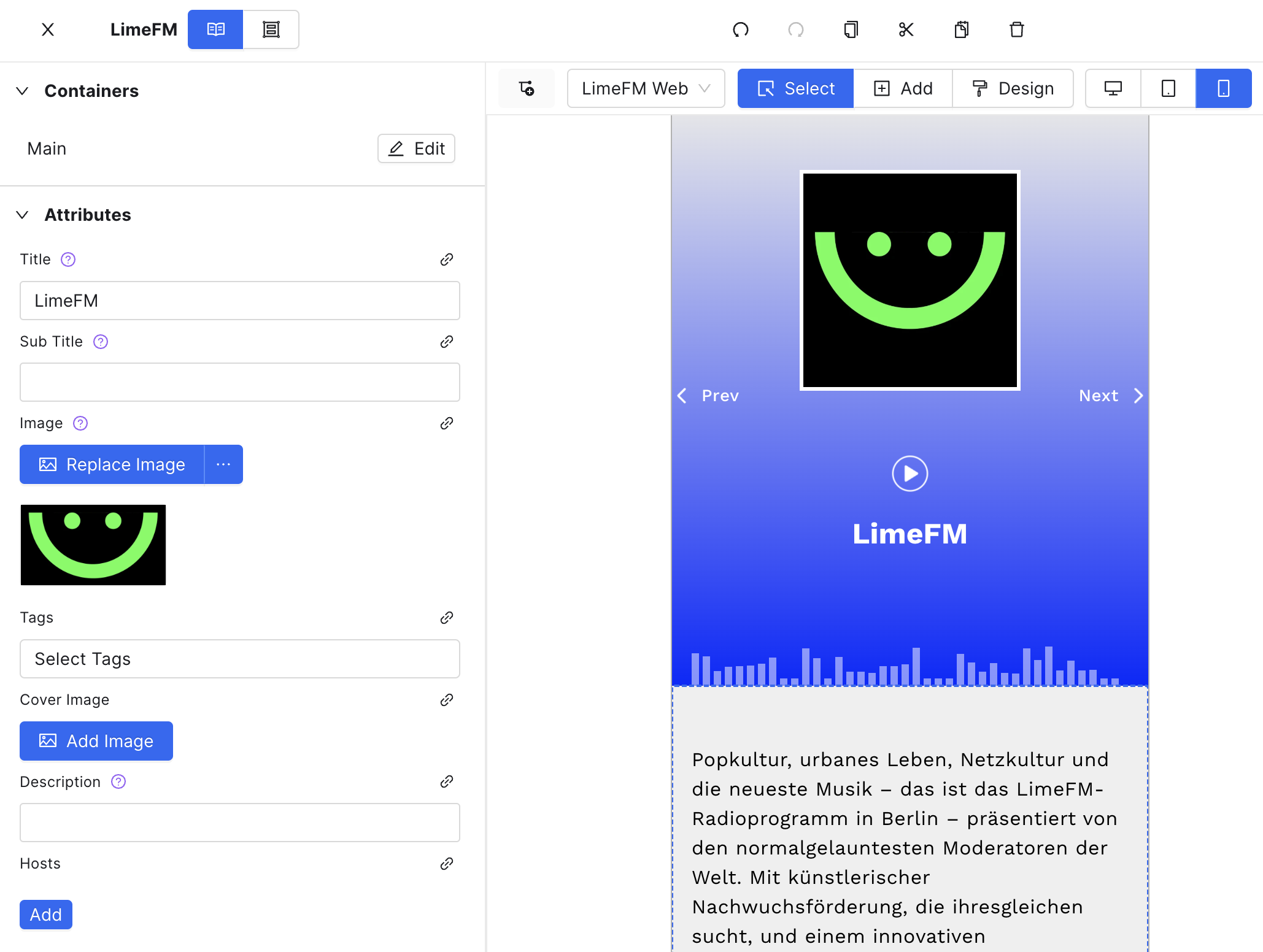Open the LimeFM Web dropdown
1263x952 pixels.
646,88
